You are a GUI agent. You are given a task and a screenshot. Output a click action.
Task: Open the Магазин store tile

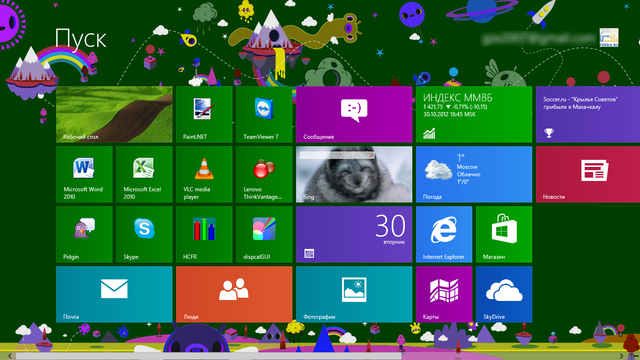[x=504, y=234]
